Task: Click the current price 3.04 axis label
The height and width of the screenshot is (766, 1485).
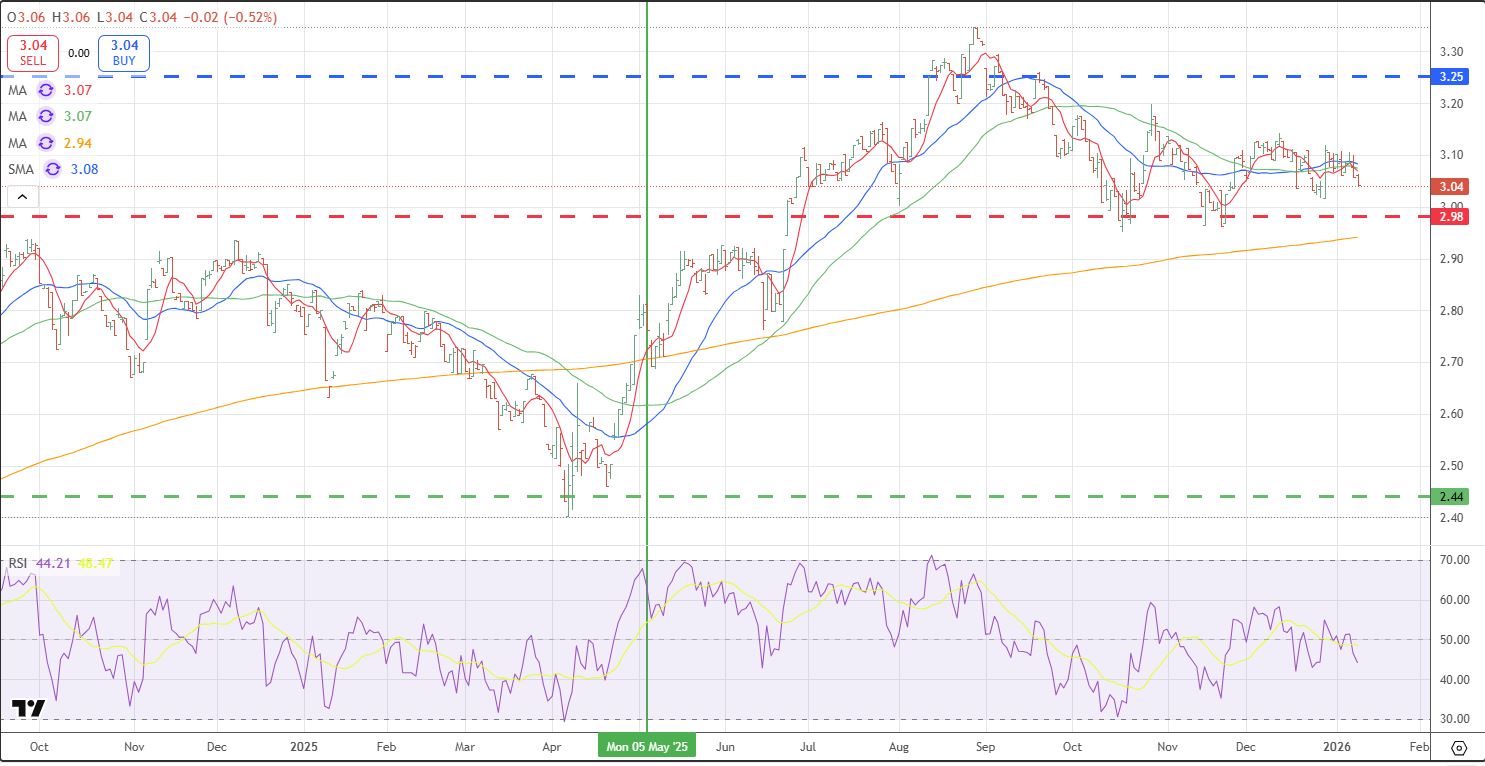Action: click(1451, 186)
